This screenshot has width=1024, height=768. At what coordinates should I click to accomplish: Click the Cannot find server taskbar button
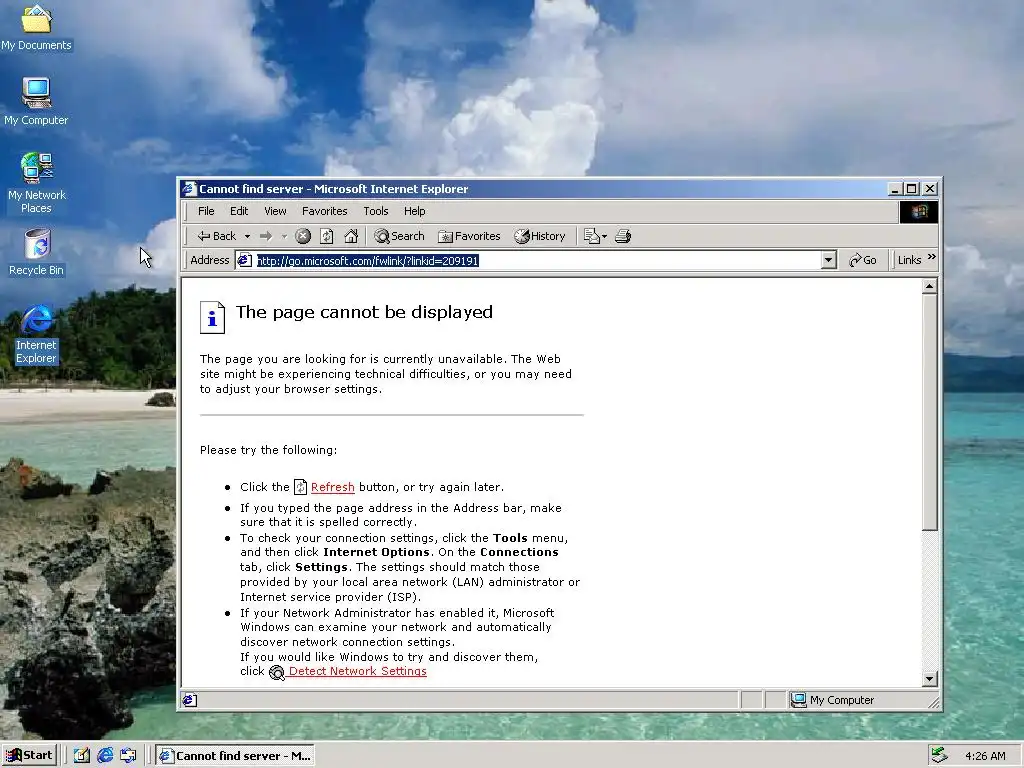click(x=236, y=756)
